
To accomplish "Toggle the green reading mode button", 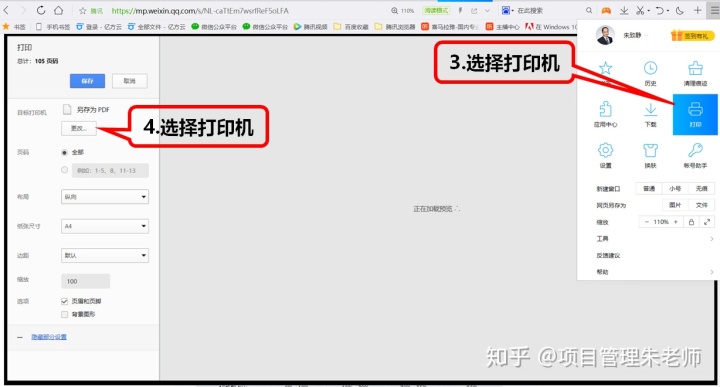I will [x=436, y=10].
